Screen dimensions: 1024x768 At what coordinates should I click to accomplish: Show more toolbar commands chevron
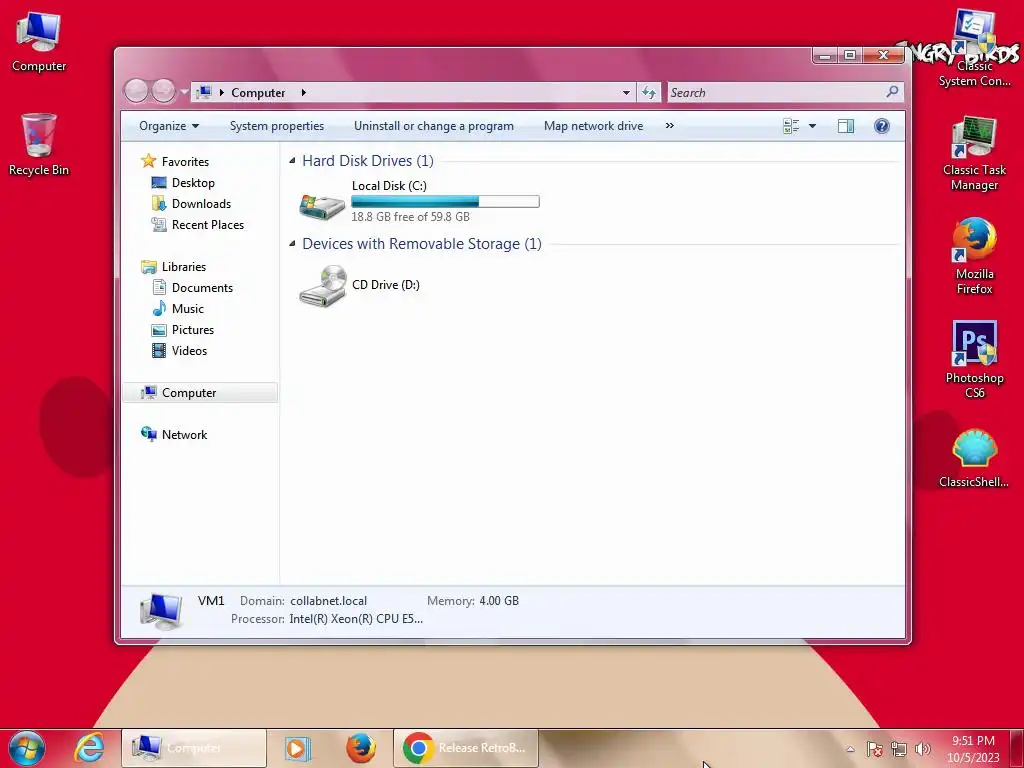click(x=669, y=125)
